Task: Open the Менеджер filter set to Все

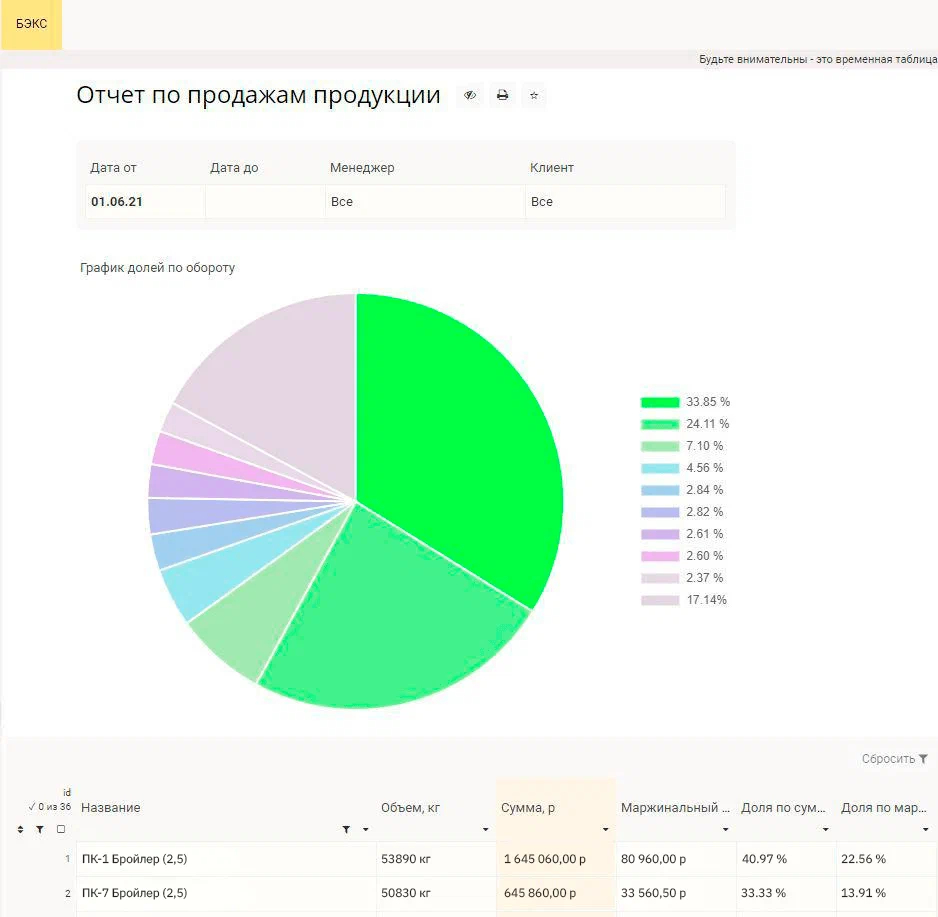Action: tap(425, 202)
